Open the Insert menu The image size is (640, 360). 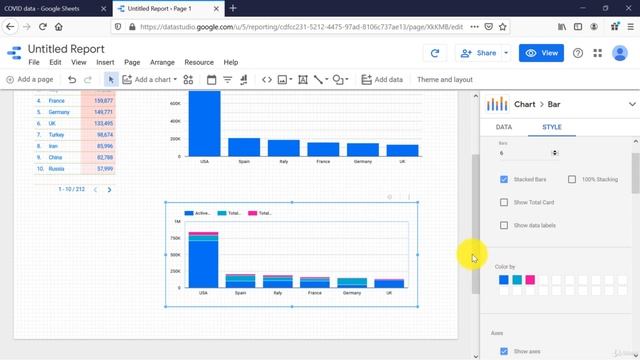tap(105, 62)
